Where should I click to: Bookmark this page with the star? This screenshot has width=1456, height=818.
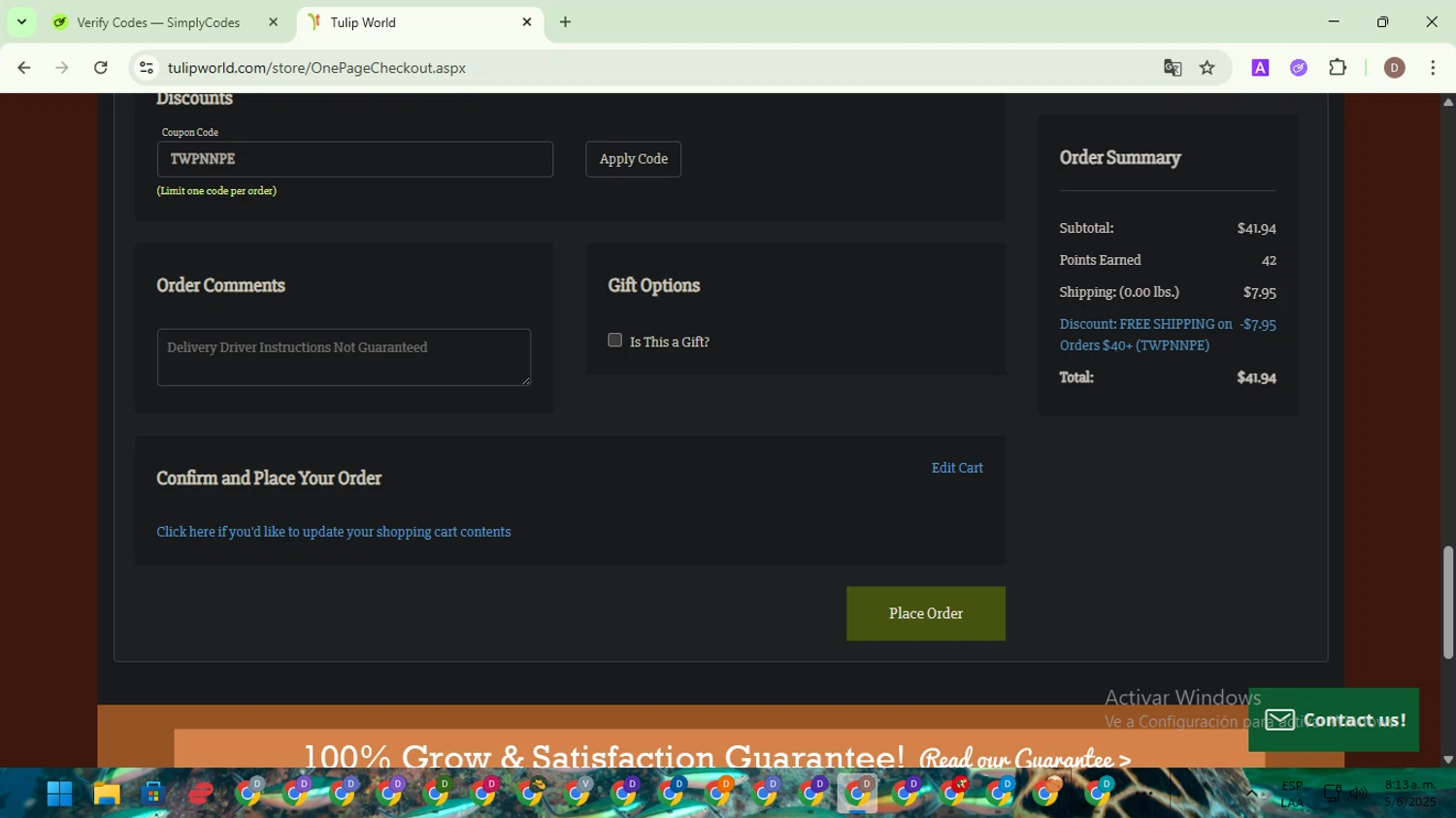(1208, 68)
